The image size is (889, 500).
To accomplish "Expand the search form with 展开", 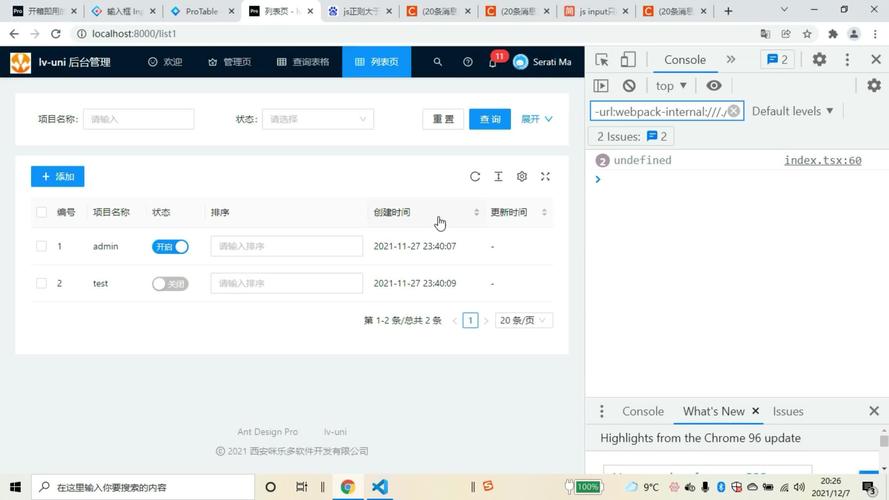I will (x=536, y=119).
